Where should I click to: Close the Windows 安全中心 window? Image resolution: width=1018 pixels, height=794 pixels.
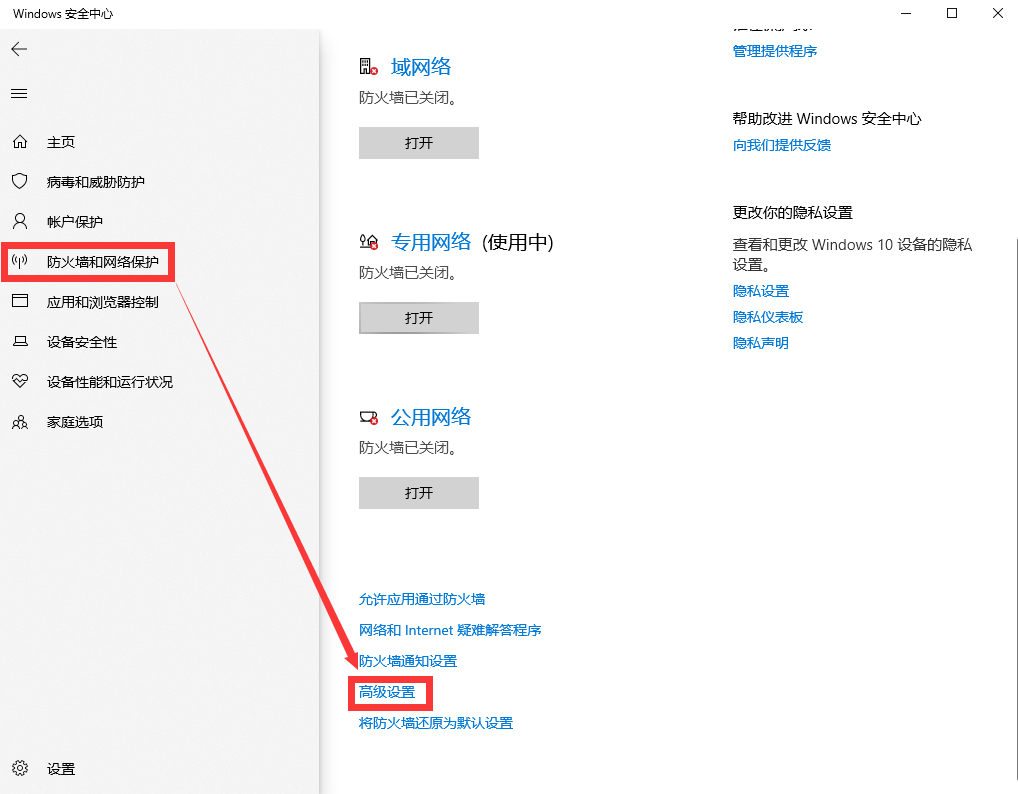click(998, 13)
